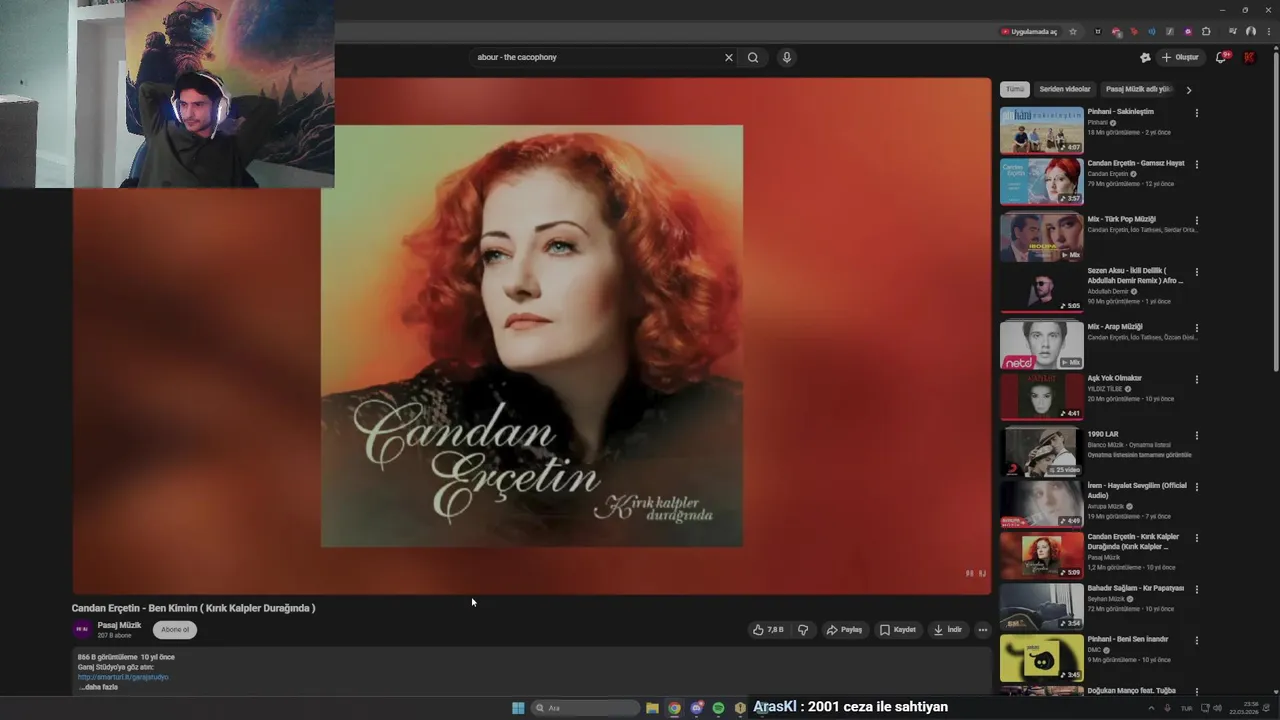Dislike the video with thumbs down

click(x=803, y=630)
